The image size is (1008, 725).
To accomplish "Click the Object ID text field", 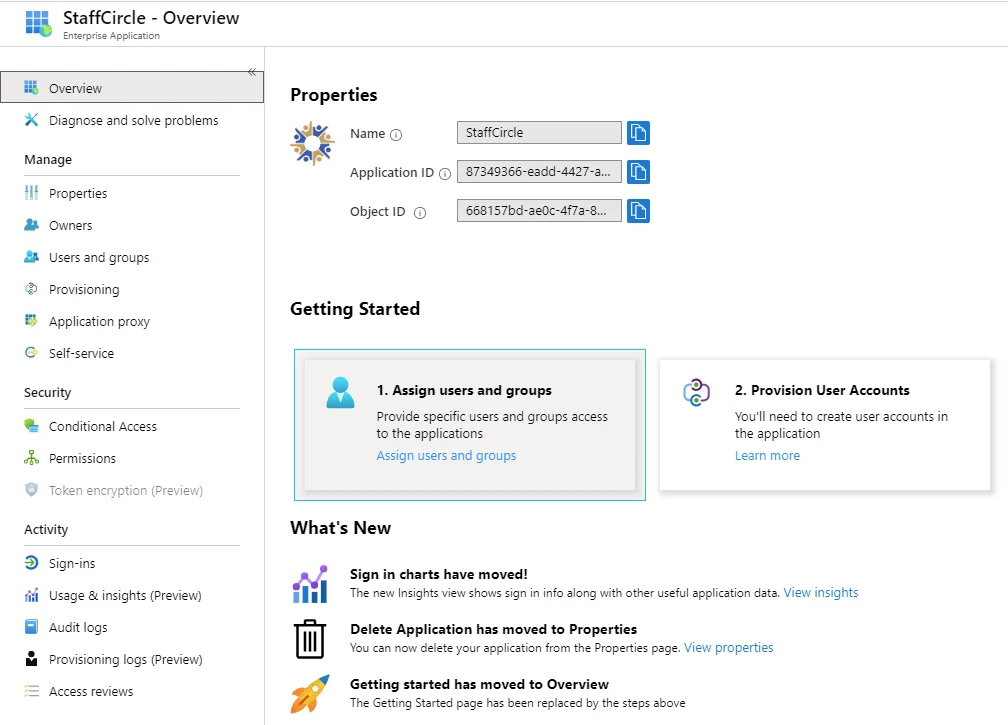I will (539, 210).
